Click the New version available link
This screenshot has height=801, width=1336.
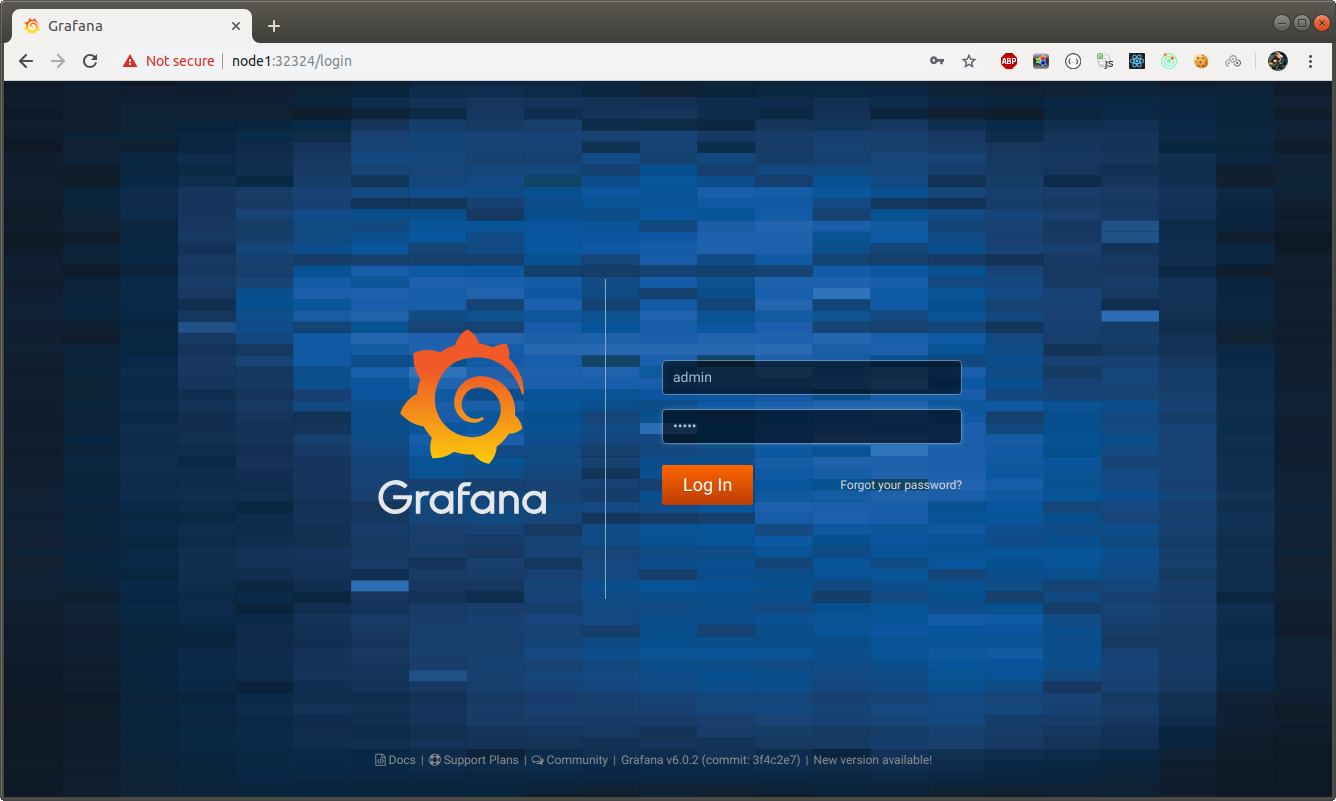[x=873, y=760]
